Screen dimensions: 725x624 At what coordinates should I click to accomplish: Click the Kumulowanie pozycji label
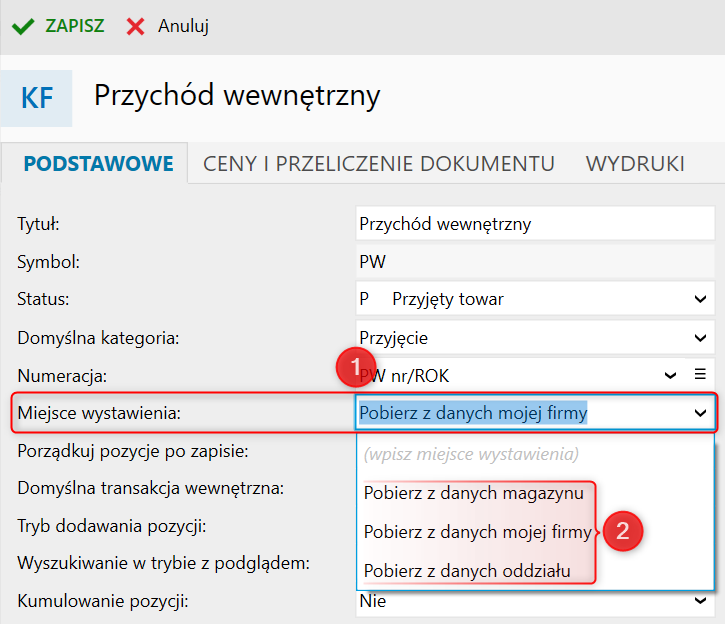103,601
